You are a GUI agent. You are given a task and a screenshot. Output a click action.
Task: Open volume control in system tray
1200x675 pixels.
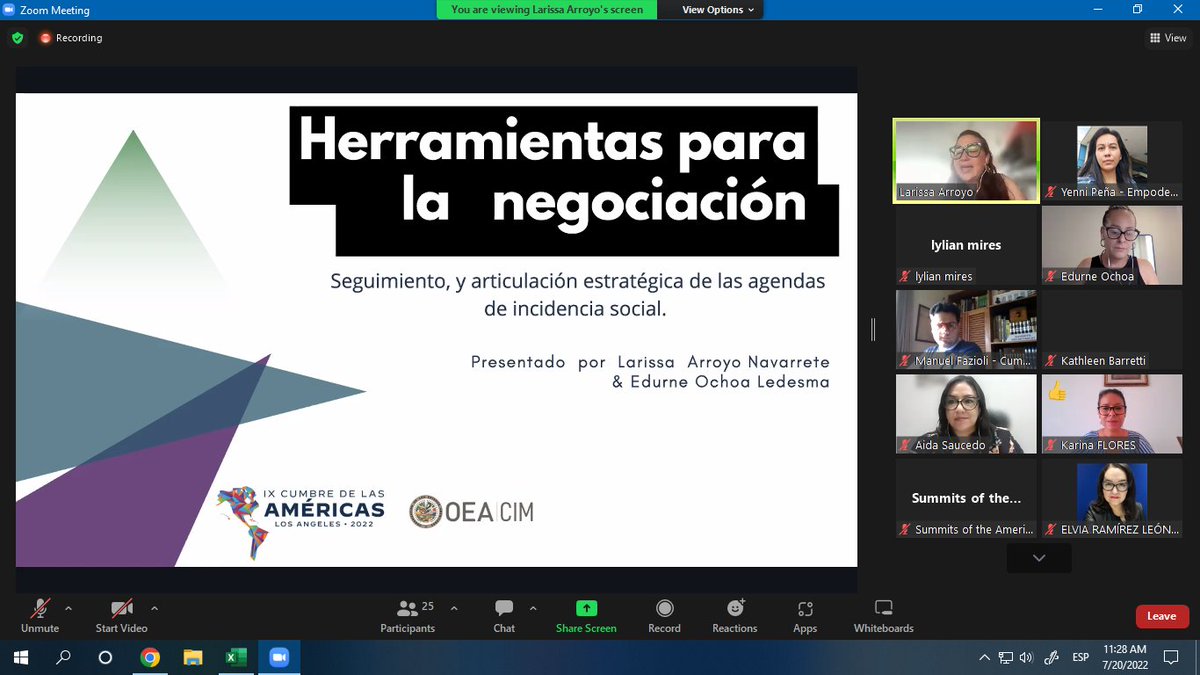click(1026, 657)
